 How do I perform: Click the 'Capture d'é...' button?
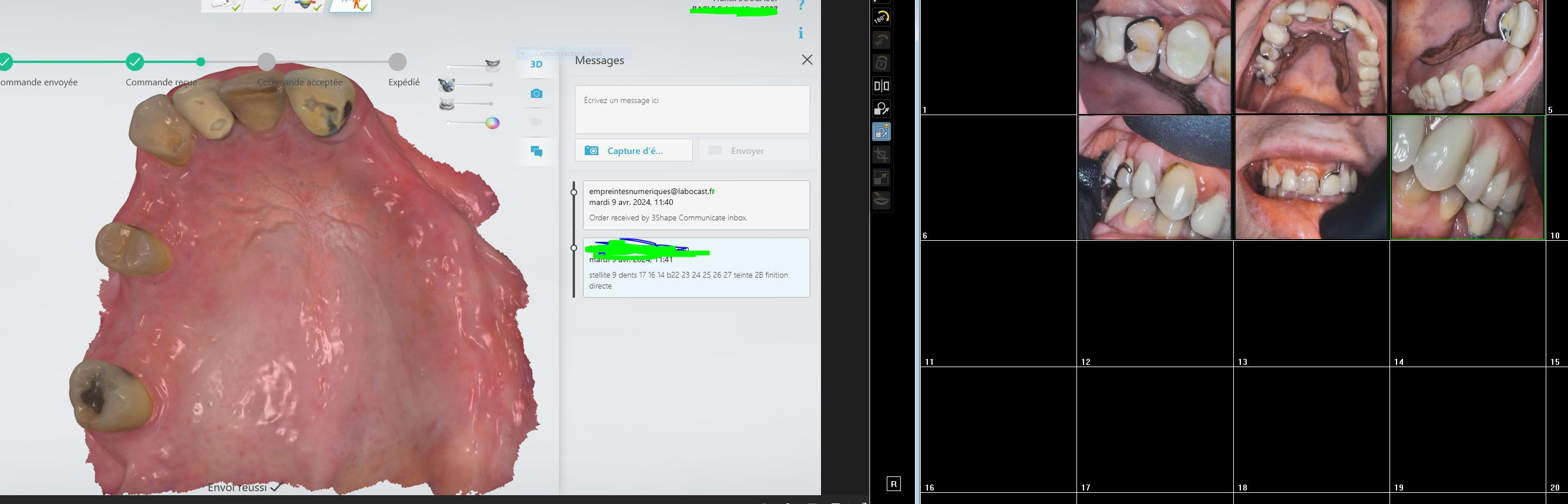tap(633, 150)
